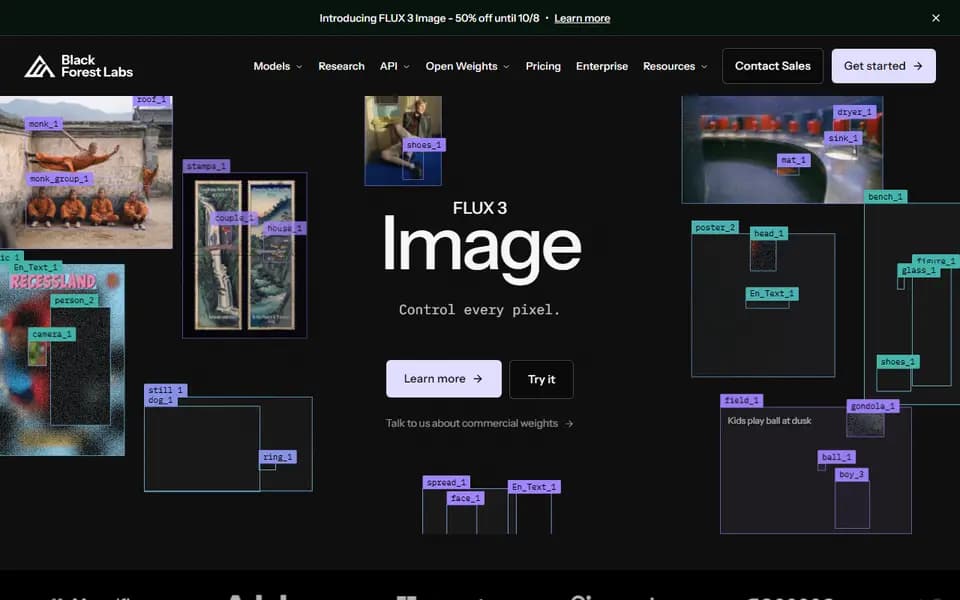Click the Black Forest Labs logo

pyautogui.click(x=78, y=66)
